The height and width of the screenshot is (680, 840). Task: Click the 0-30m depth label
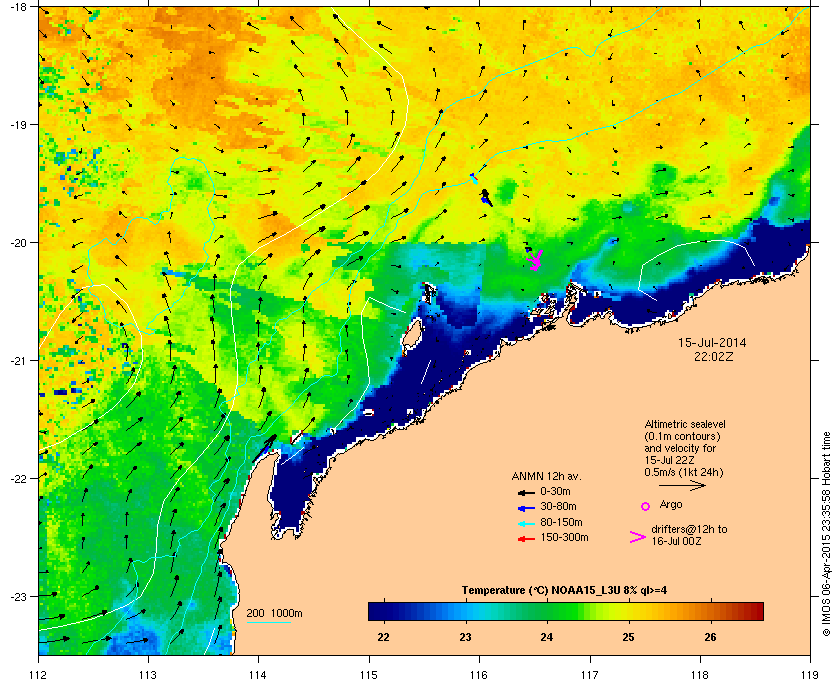555,491
